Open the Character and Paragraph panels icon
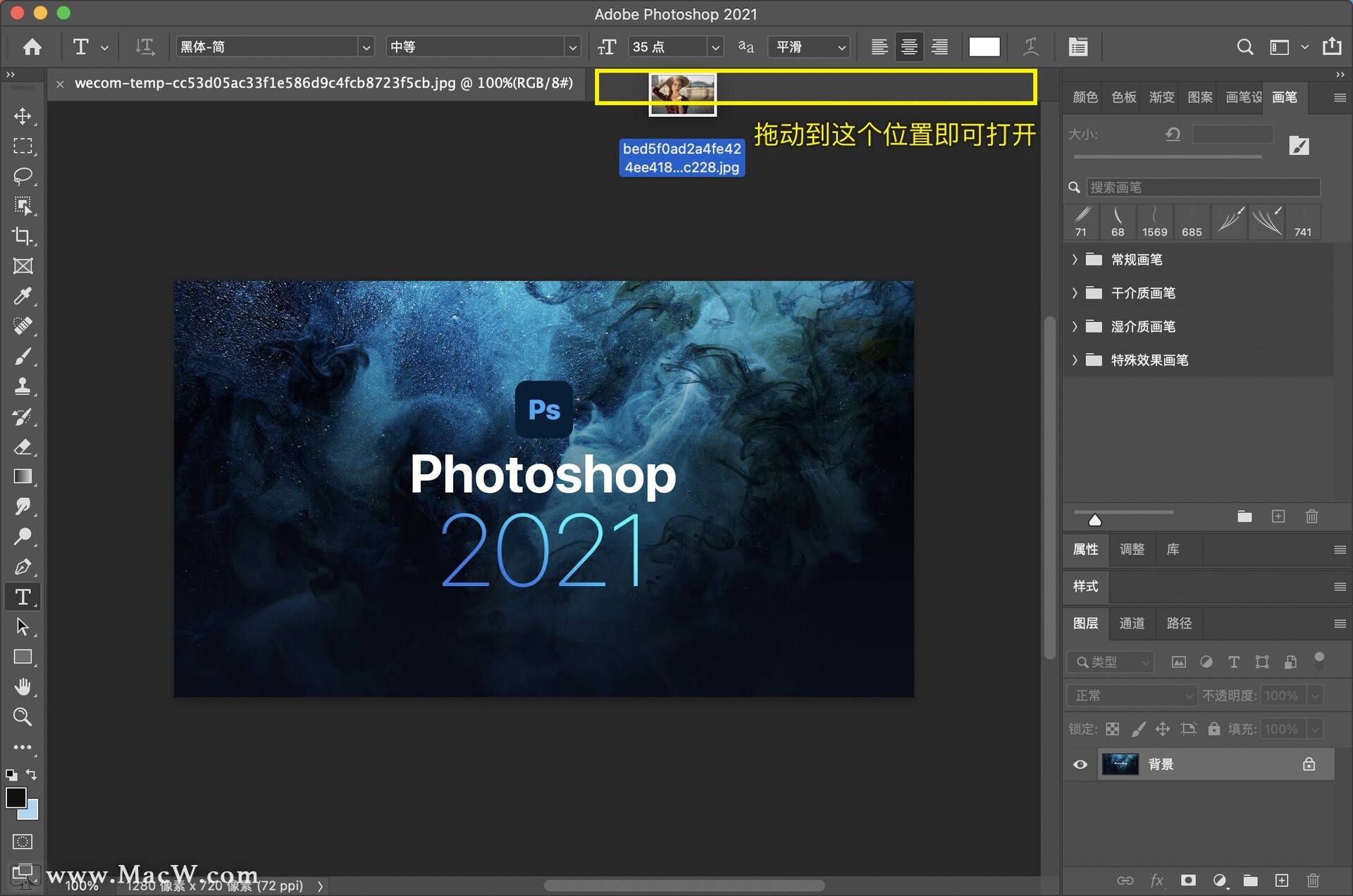1353x896 pixels. coord(1077,46)
